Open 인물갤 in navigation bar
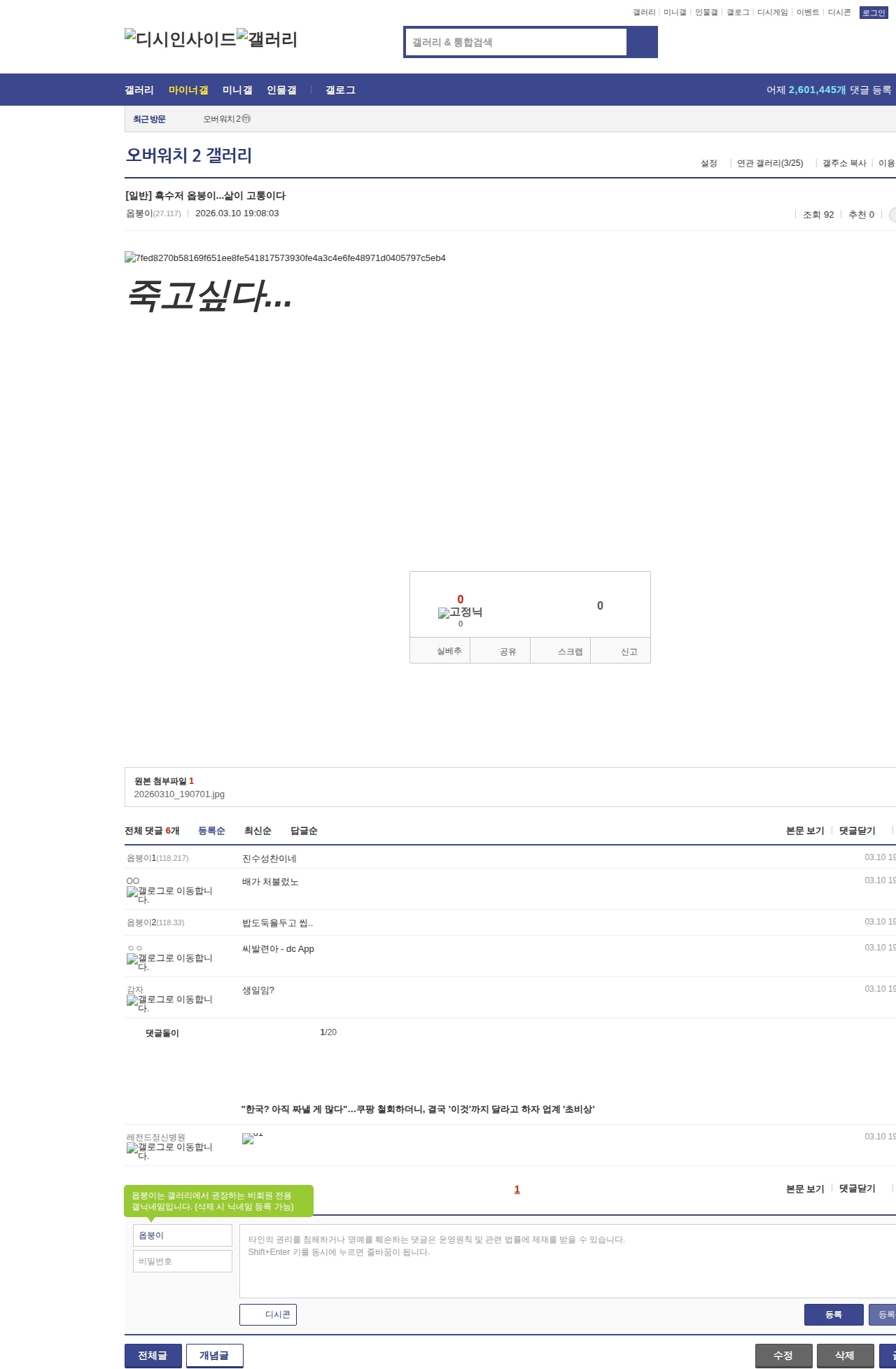Screen dimensions: 896x1369 (281, 90)
